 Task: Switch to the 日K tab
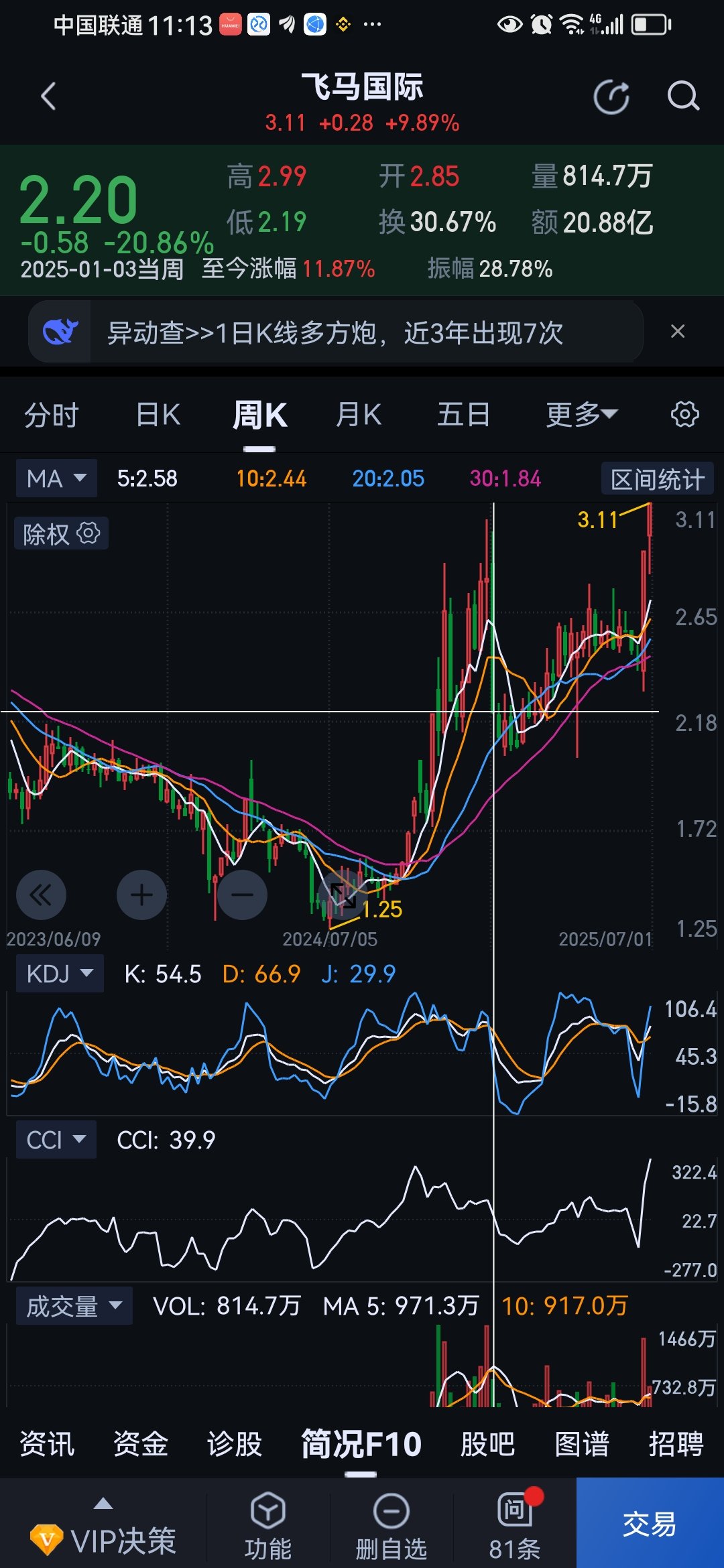coord(158,415)
